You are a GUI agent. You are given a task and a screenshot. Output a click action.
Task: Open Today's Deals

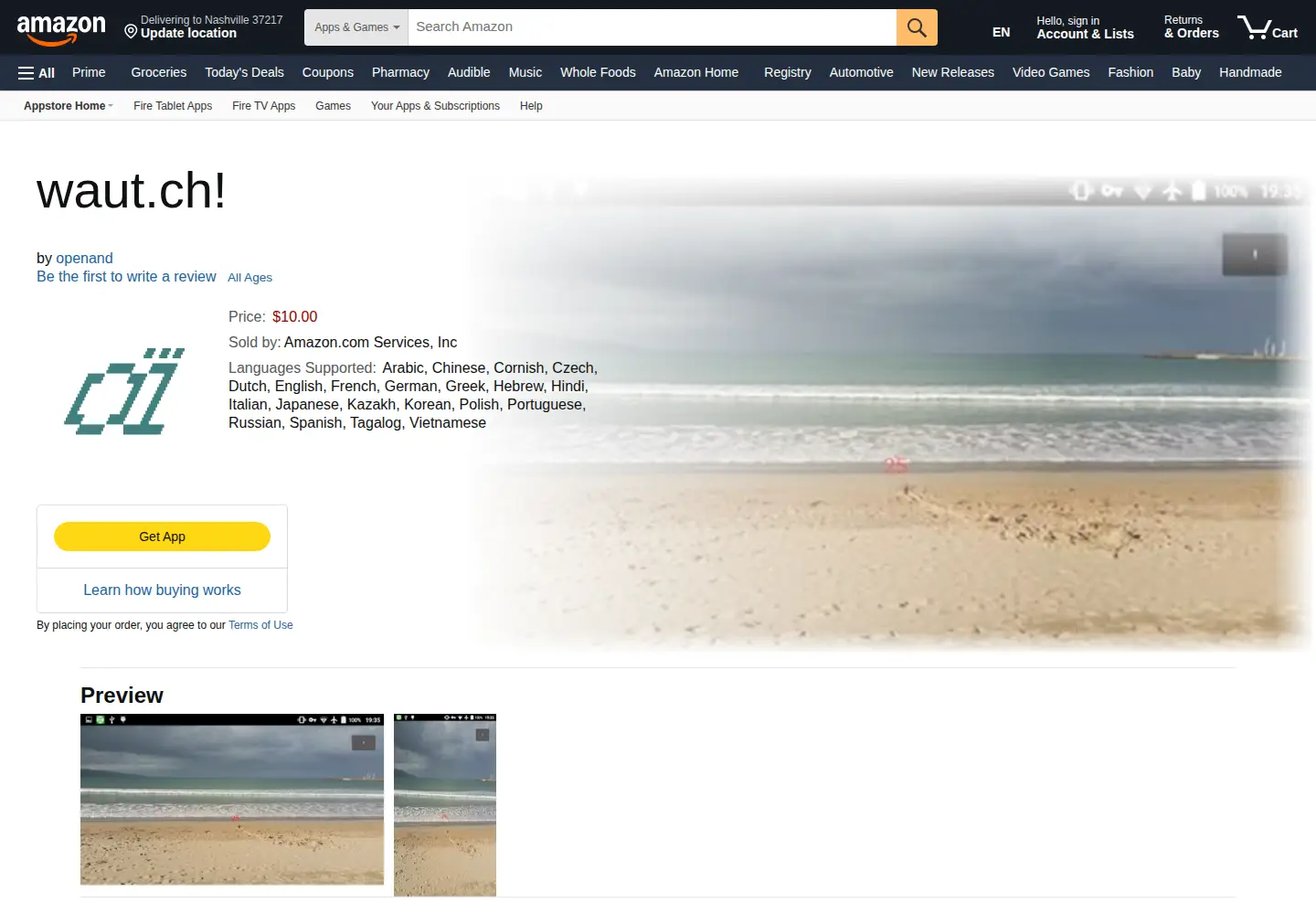pyautogui.click(x=244, y=72)
